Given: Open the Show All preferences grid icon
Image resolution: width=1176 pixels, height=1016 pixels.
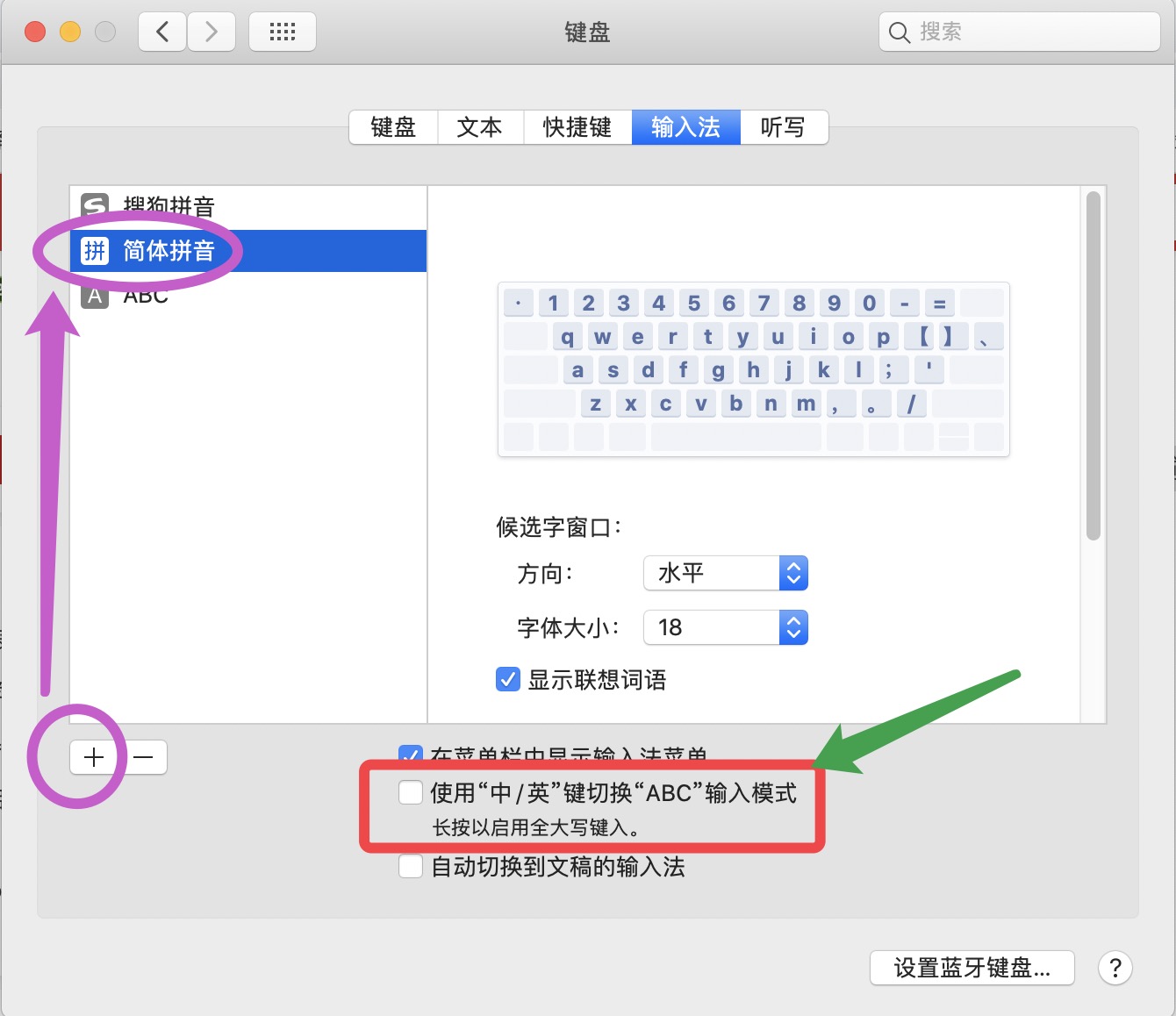Looking at the screenshot, I should point(282,32).
